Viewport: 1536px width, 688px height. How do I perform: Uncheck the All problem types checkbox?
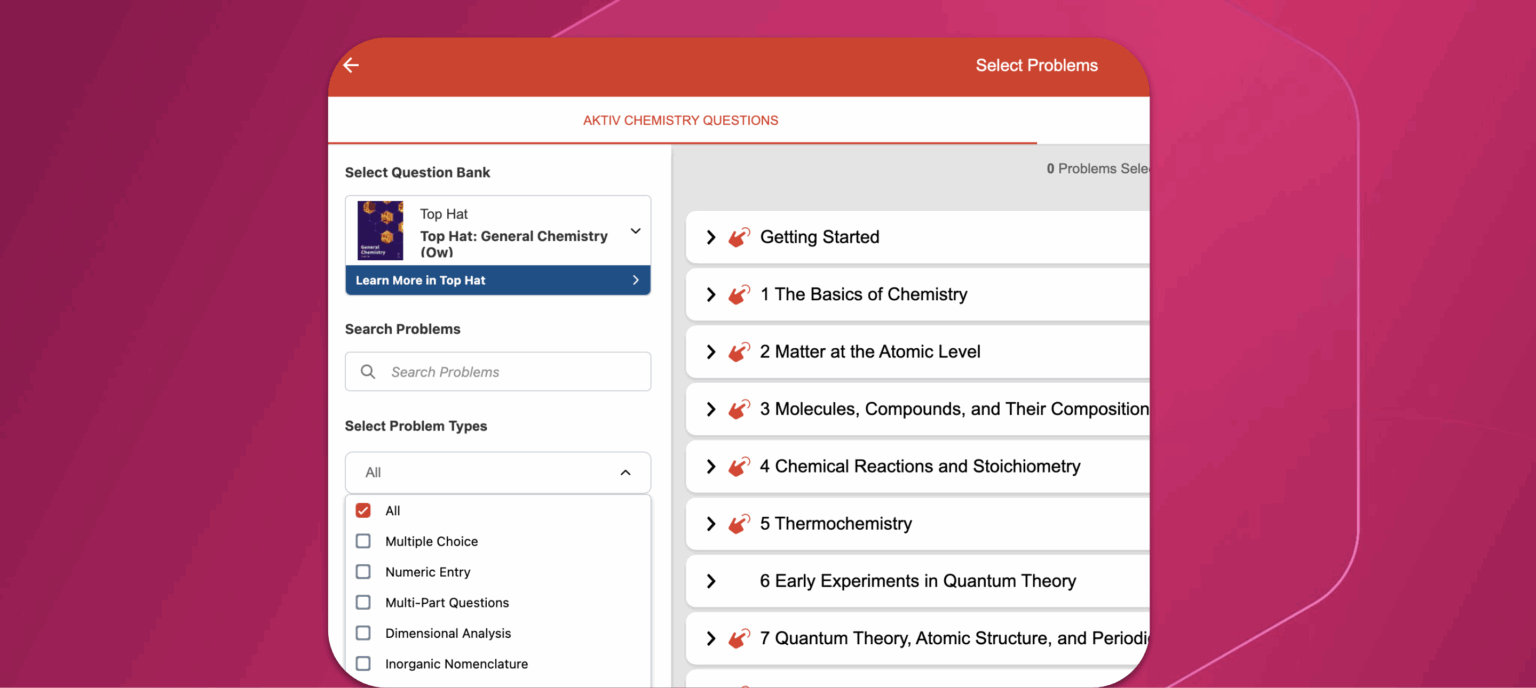363,510
